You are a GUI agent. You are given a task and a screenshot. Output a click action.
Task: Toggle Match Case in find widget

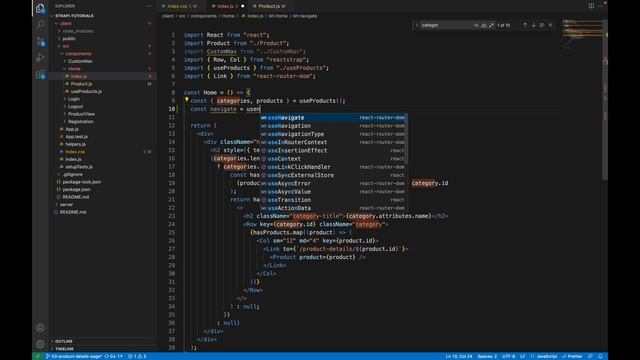point(476,25)
